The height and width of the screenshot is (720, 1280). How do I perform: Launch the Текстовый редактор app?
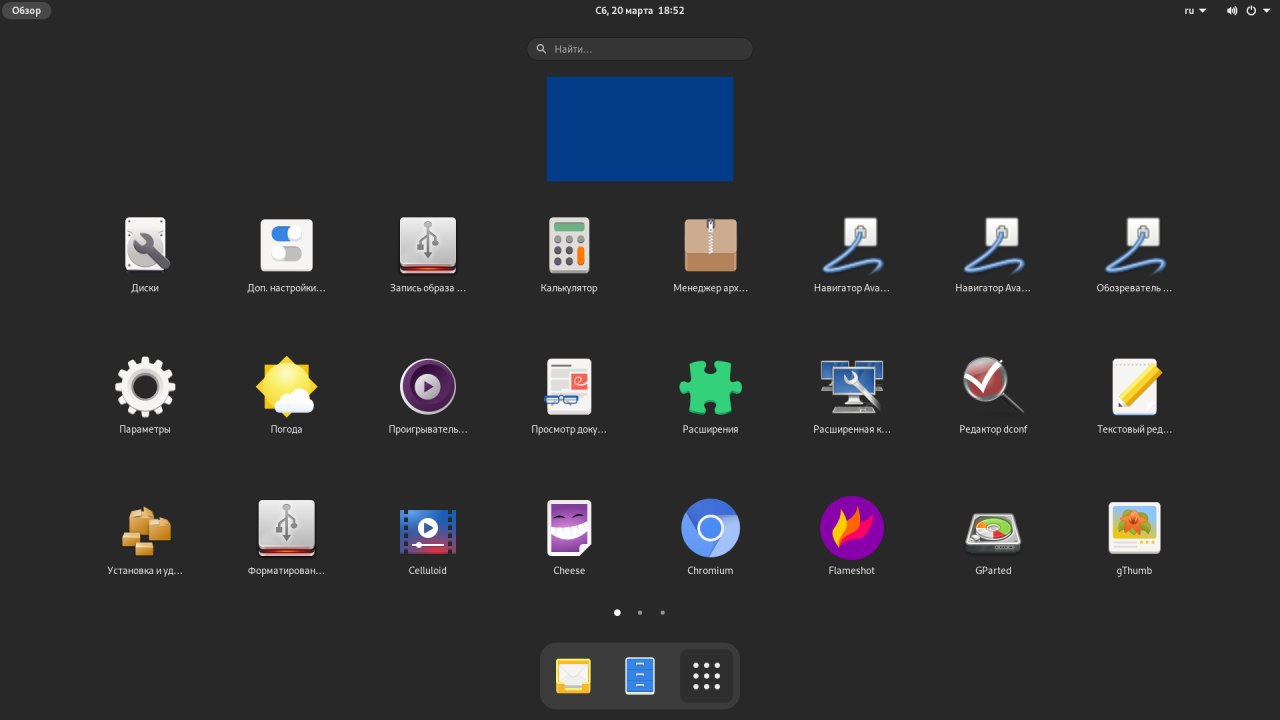pyautogui.click(x=1134, y=386)
